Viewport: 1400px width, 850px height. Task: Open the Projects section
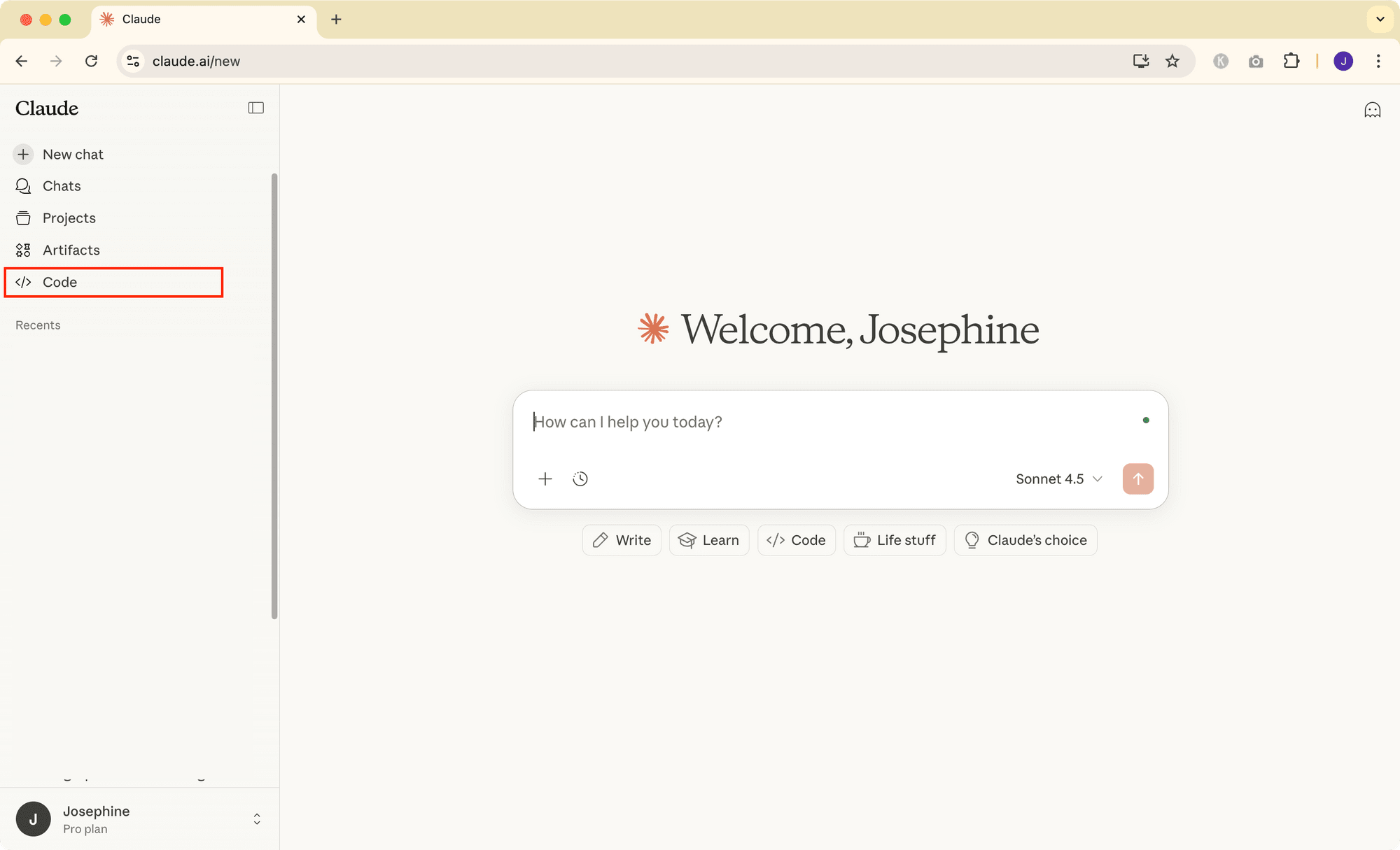click(69, 218)
